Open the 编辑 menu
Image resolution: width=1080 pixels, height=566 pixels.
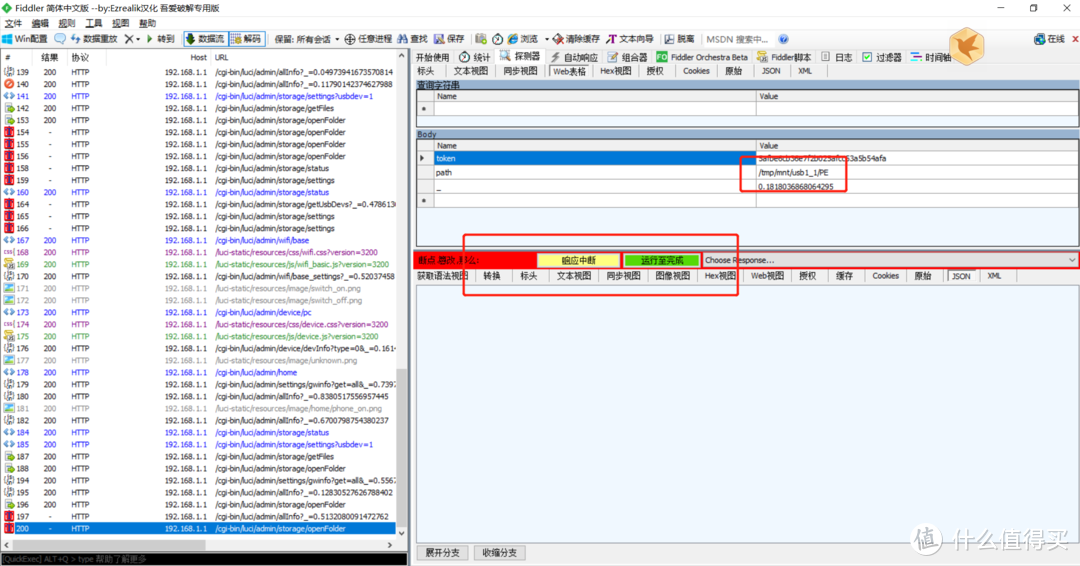(40, 23)
